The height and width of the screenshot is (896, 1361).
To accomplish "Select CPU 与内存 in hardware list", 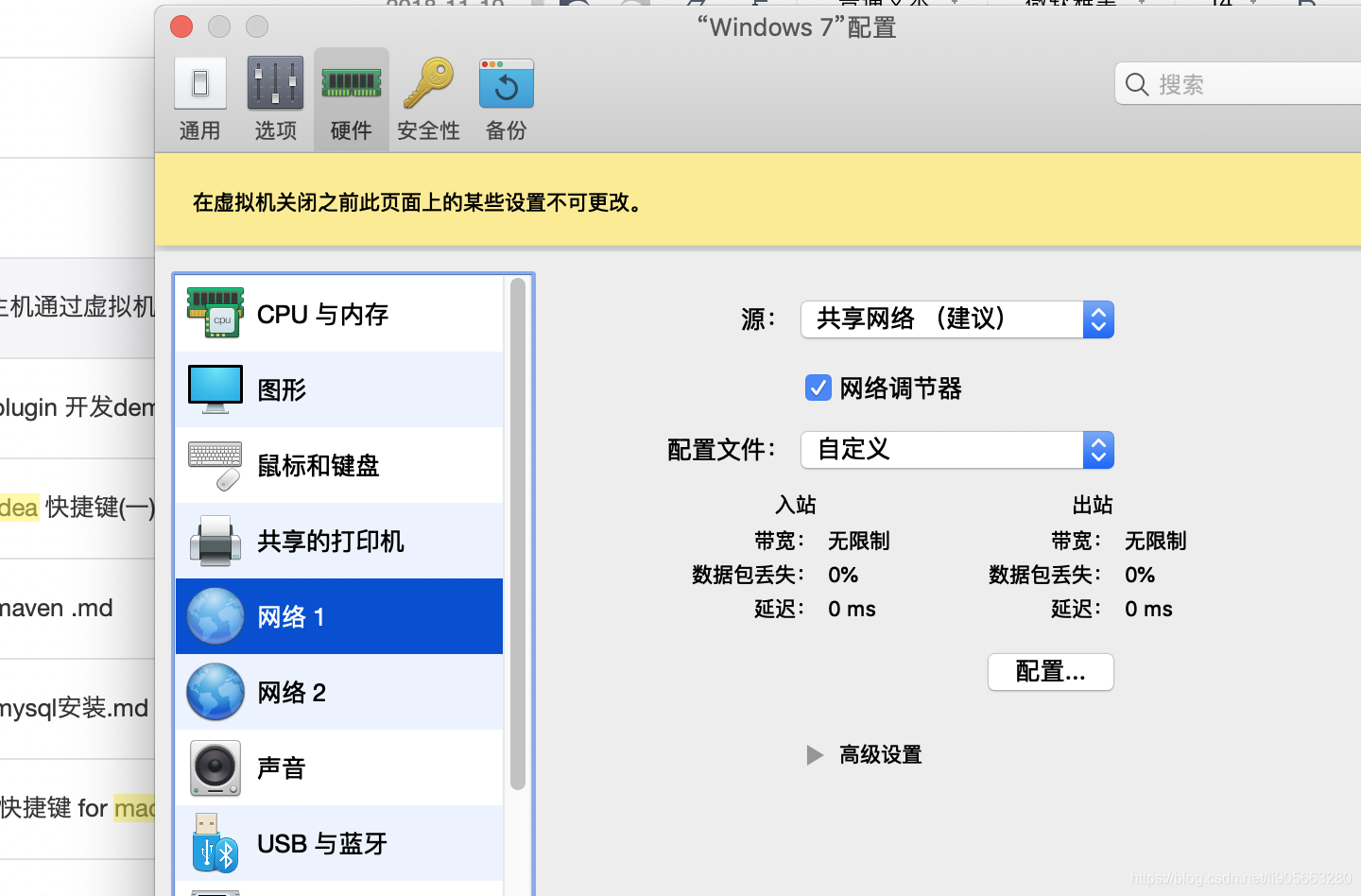I will click(339, 314).
